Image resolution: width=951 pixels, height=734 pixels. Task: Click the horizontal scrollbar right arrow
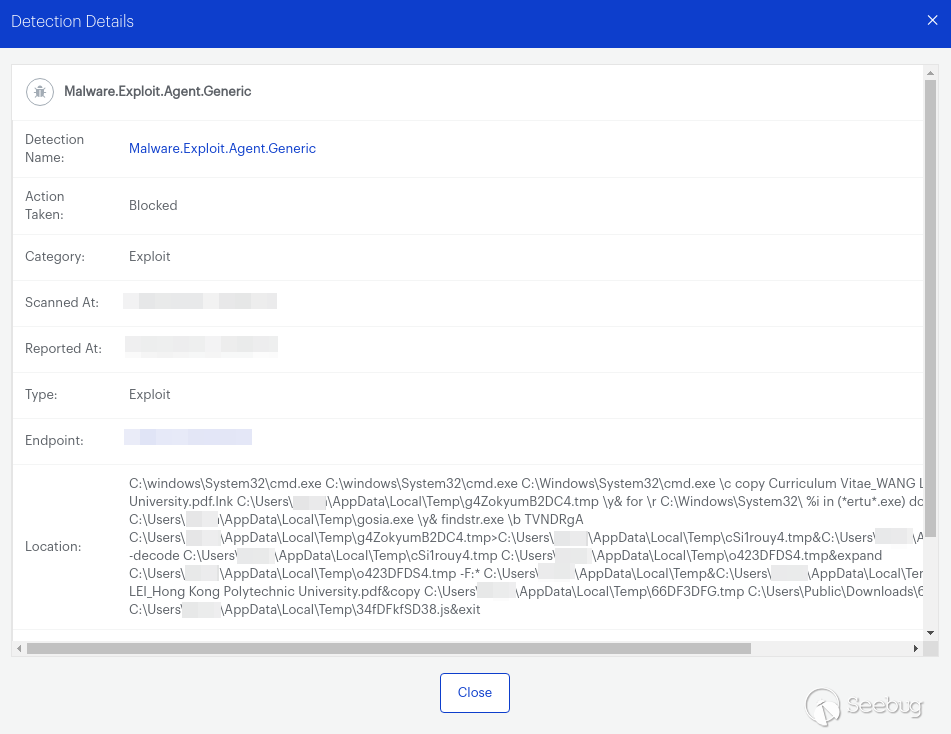[x=916, y=648]
